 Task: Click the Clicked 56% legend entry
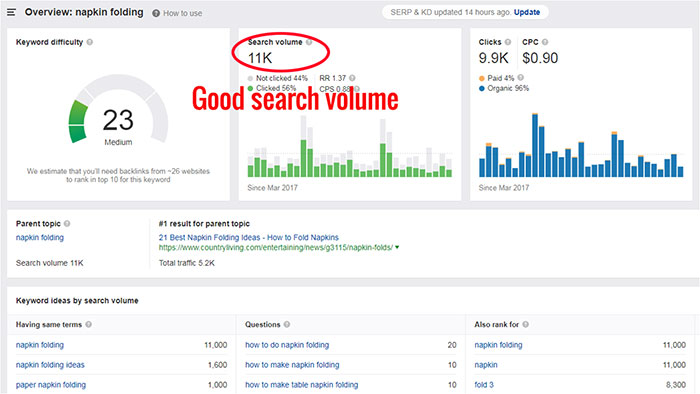point(272,88)
